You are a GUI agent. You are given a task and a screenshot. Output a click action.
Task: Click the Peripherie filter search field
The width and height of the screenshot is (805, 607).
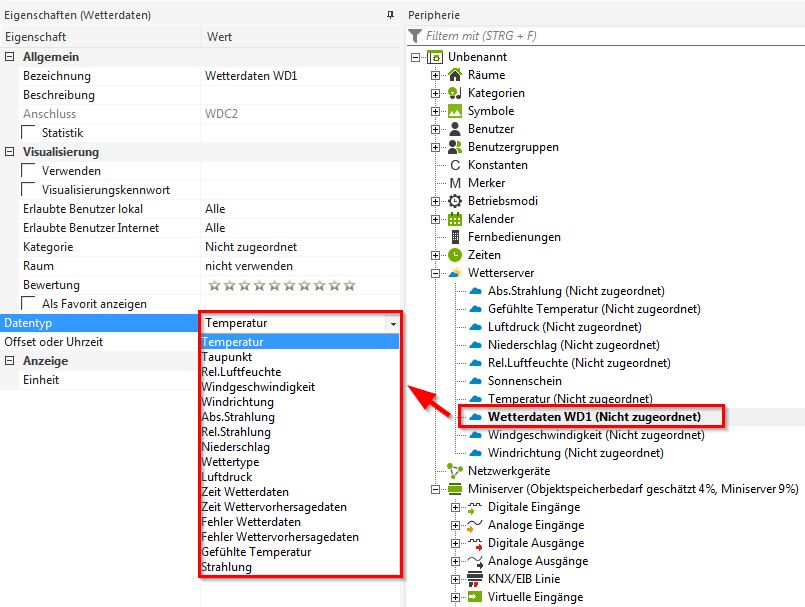[610, 36]
